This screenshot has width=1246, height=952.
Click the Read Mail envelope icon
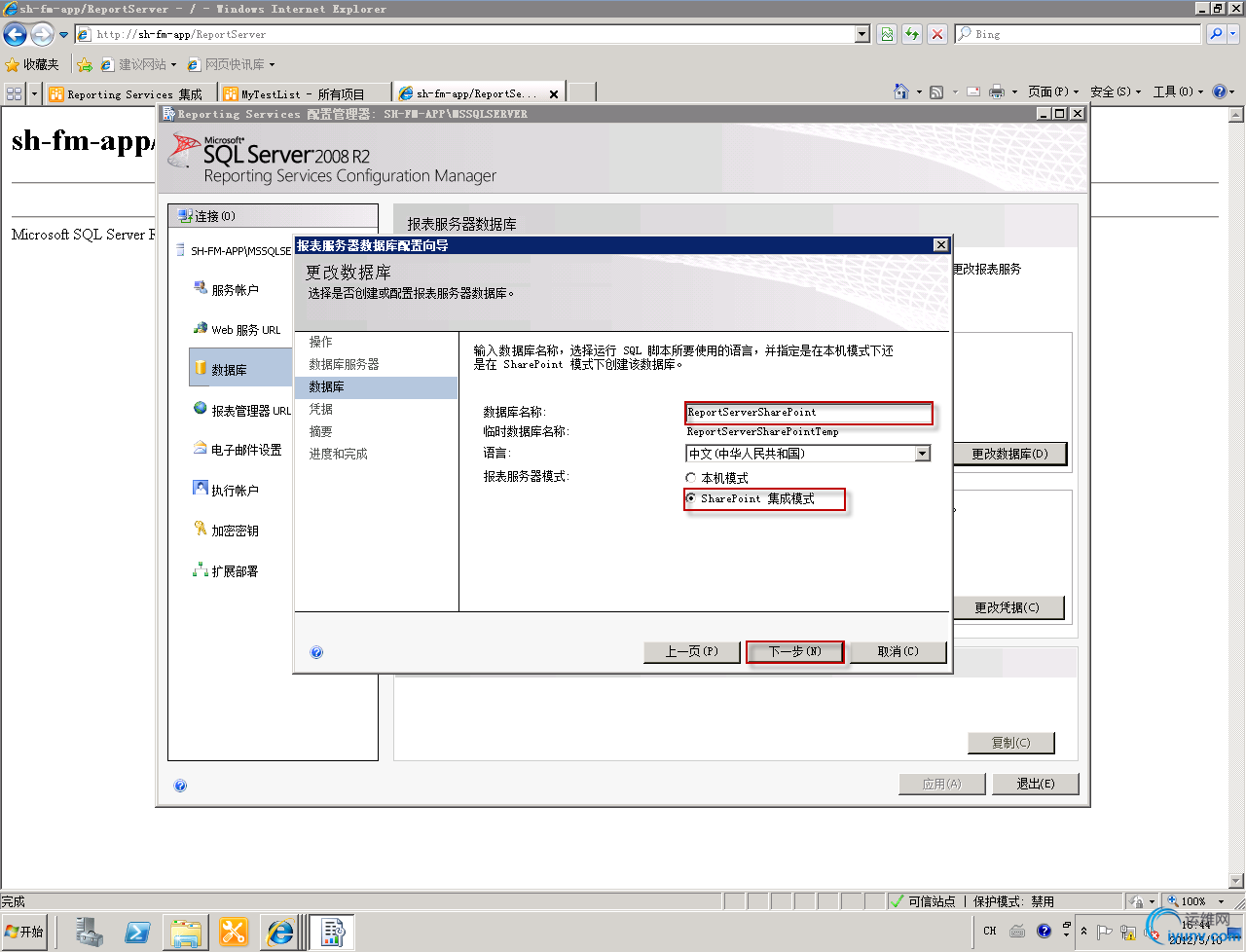click(x=972, y=92)
